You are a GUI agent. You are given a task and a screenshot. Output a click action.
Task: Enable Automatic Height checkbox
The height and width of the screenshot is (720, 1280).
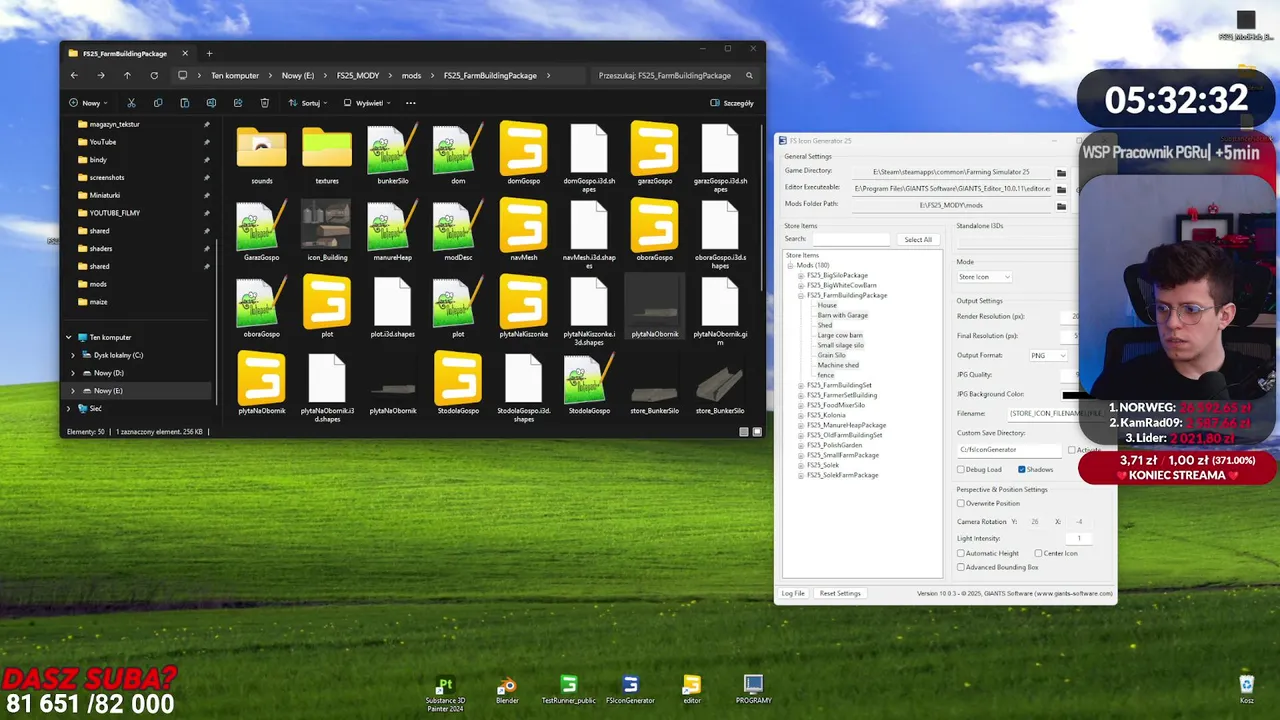[x=961, y=553]
